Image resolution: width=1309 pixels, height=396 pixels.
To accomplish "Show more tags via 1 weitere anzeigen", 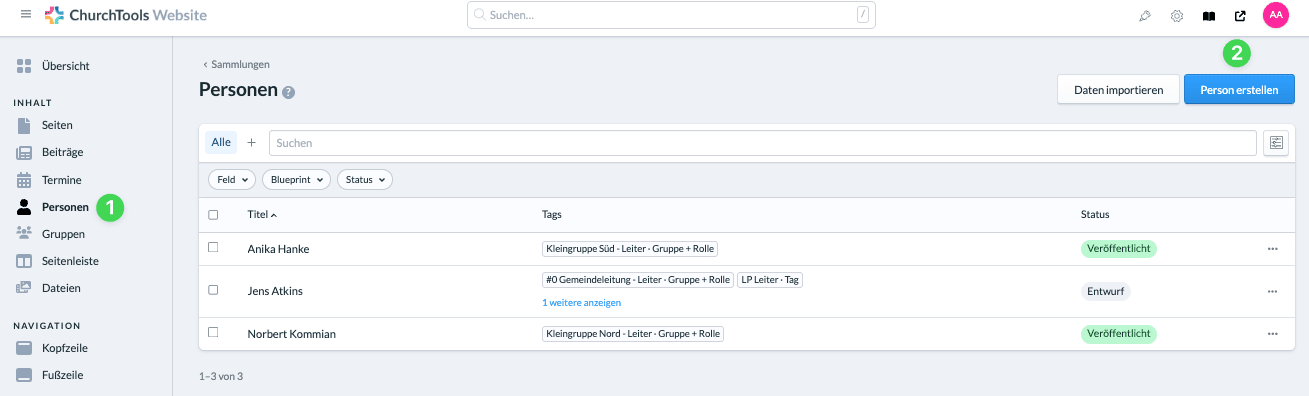I will [582, 302].
